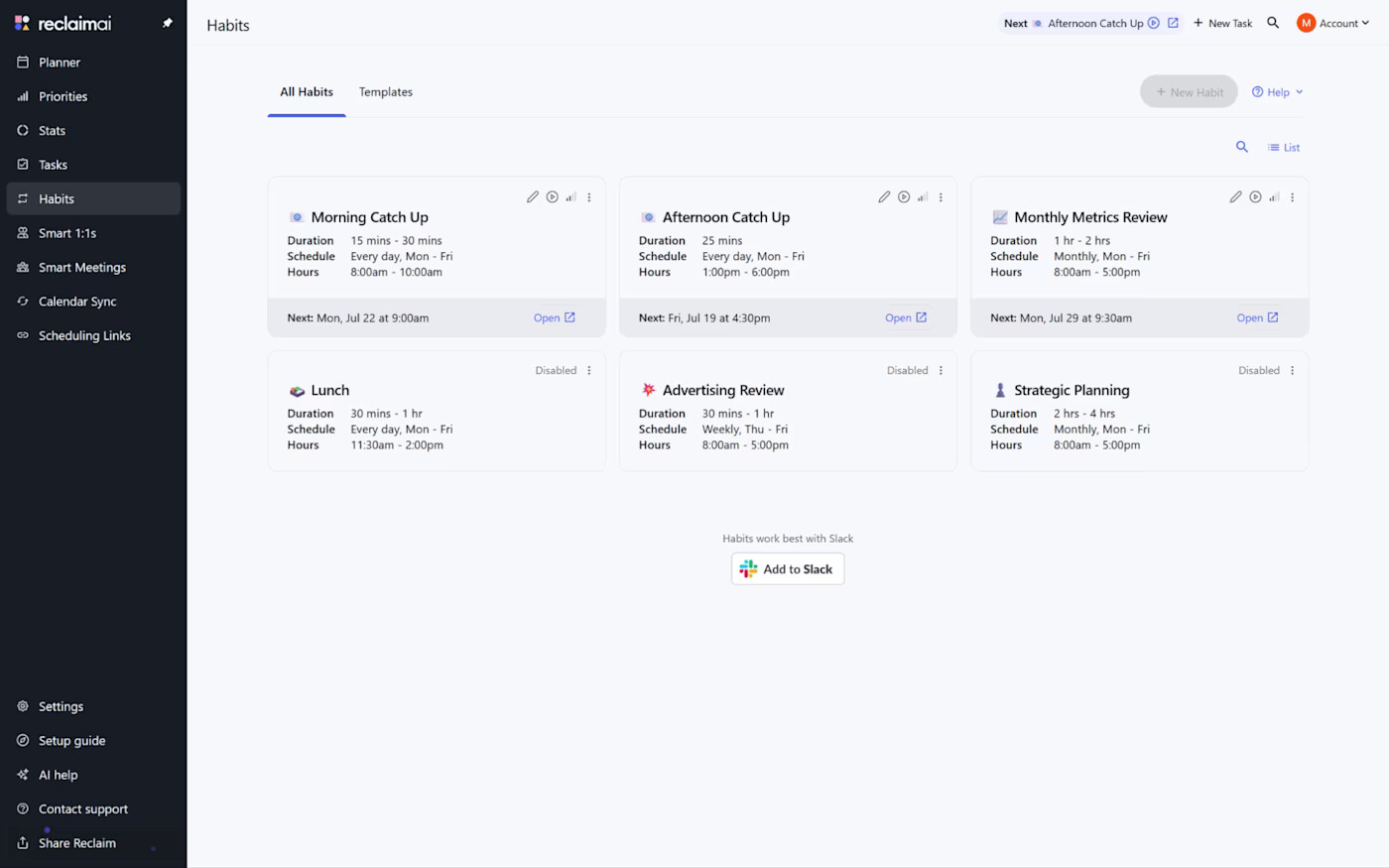
Task: Expand the Help dropdown
Action: click(x=1277, y=92)
